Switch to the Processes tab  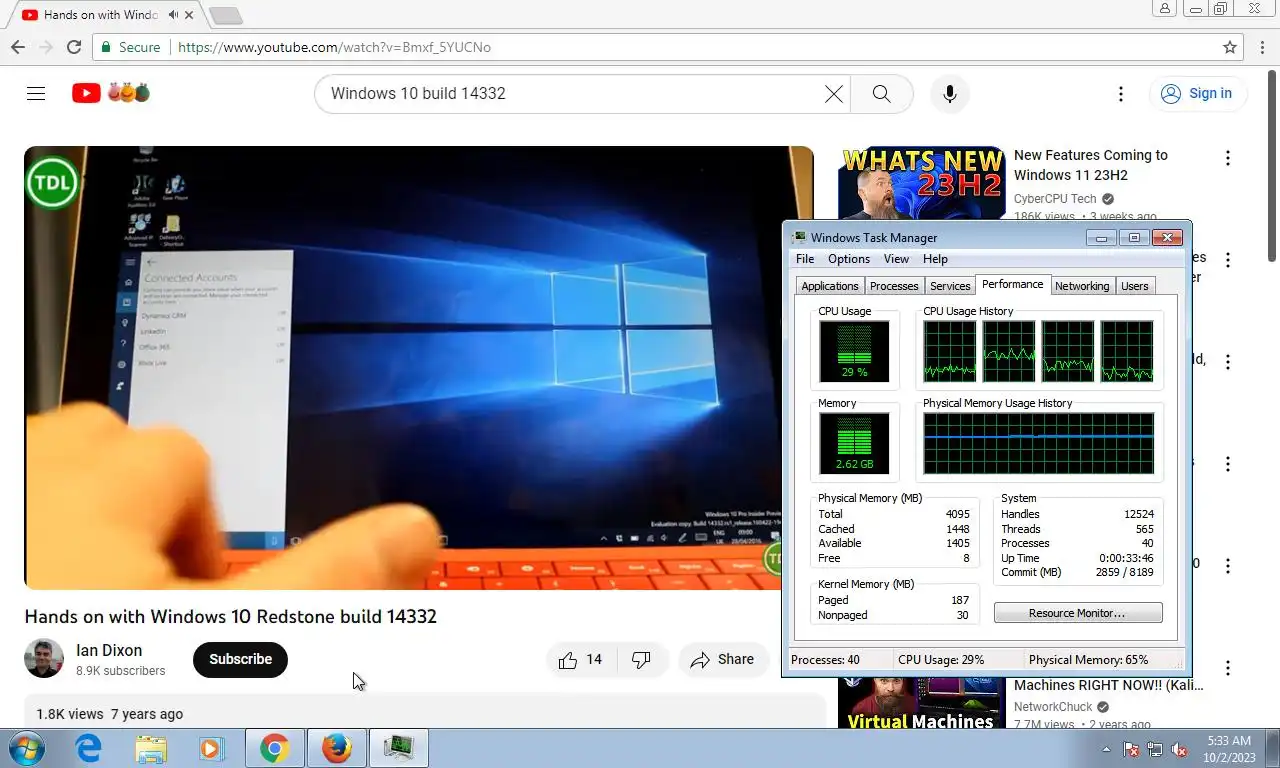894,286
